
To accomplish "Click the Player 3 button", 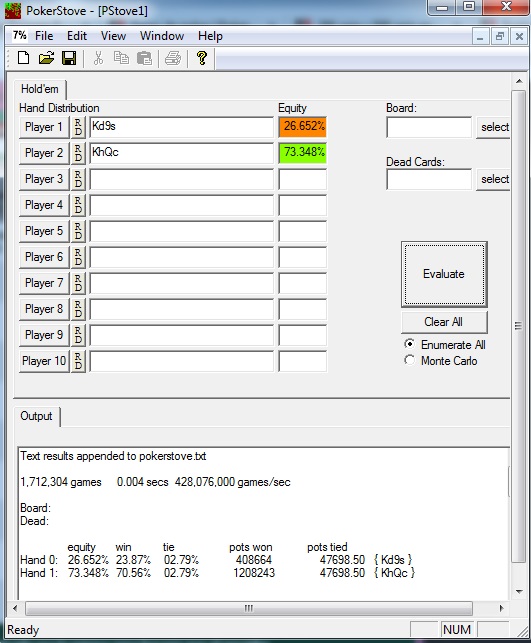I will coord(44,179).
